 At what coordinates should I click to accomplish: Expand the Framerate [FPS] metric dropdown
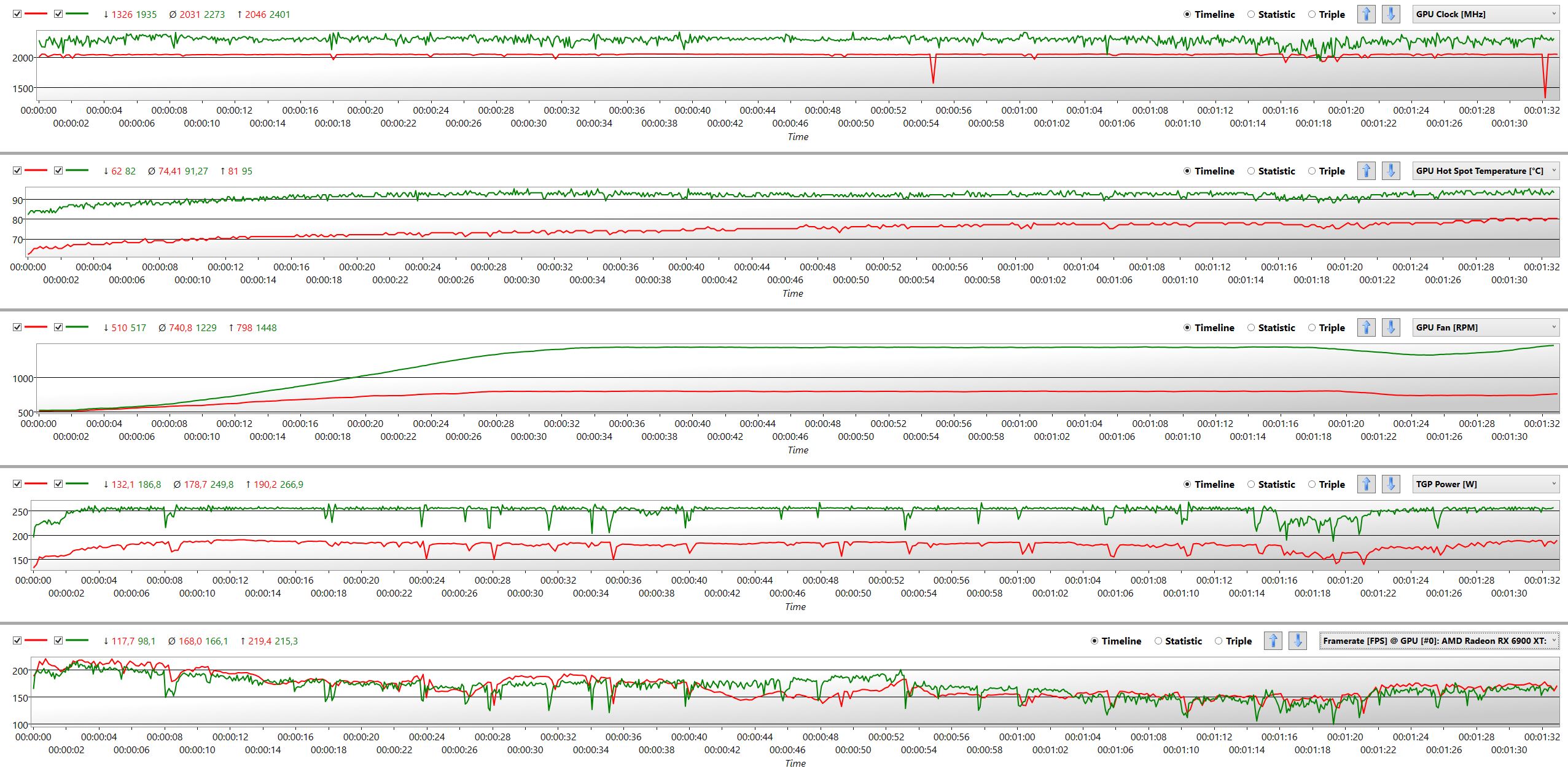click(1439, 641)
